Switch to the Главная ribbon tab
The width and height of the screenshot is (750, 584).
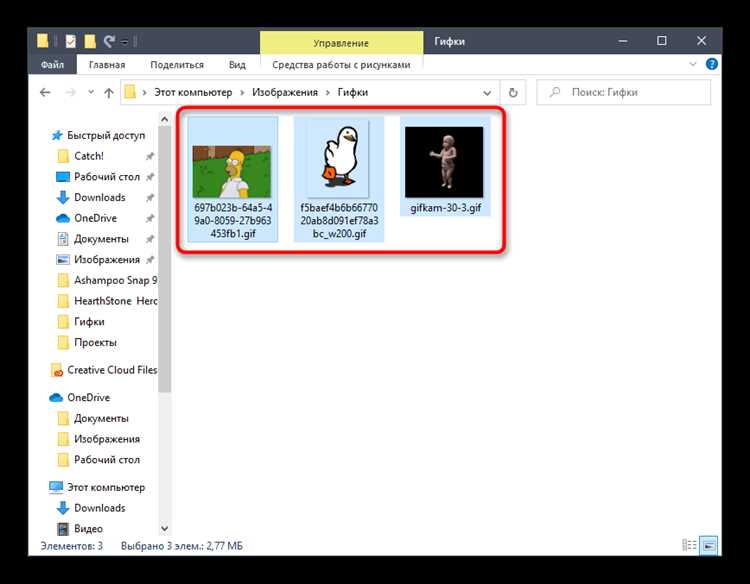[x=107, y=65]
